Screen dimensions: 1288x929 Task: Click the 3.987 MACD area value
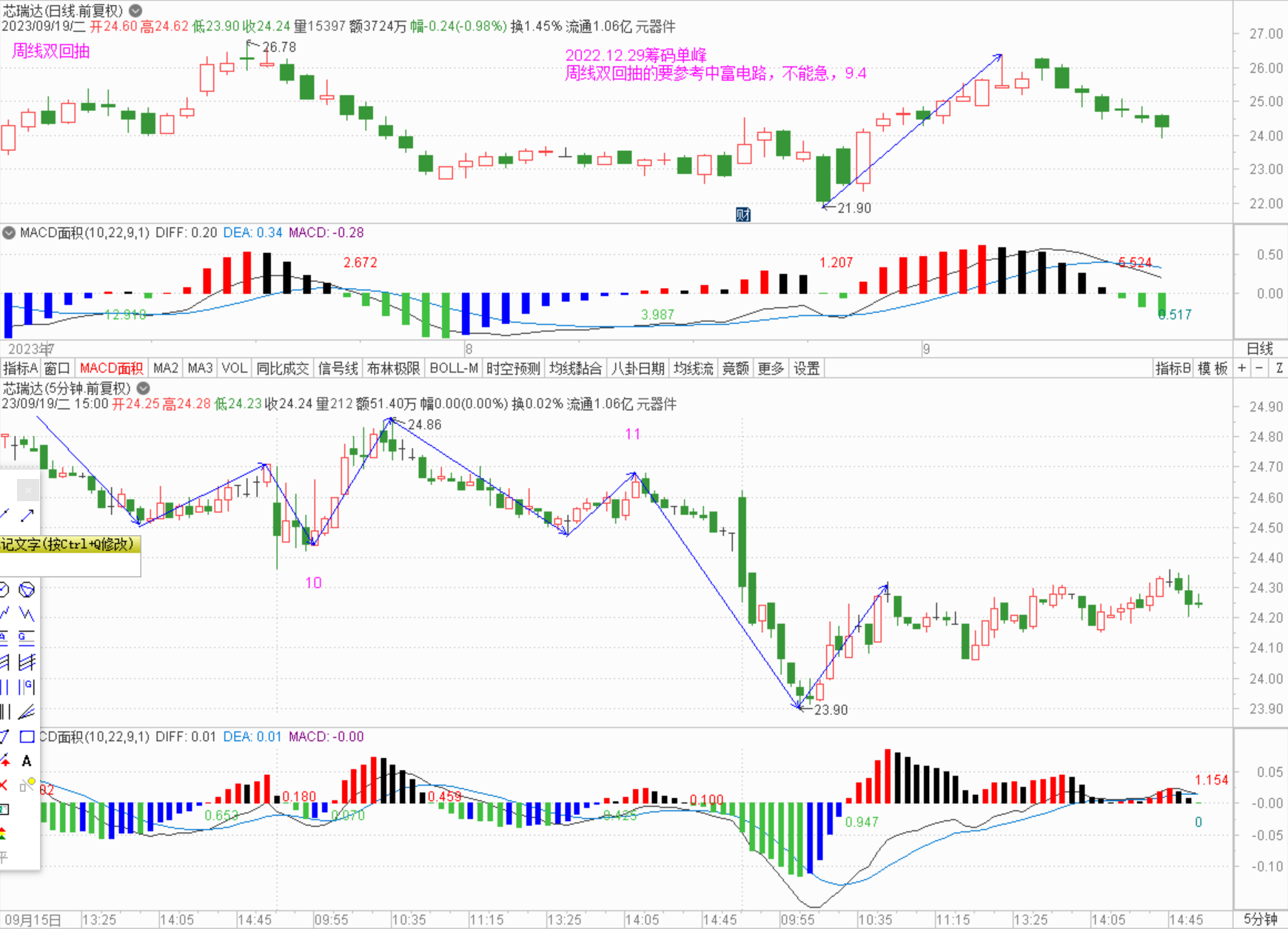pyautogui.click(x=657, y=315)
